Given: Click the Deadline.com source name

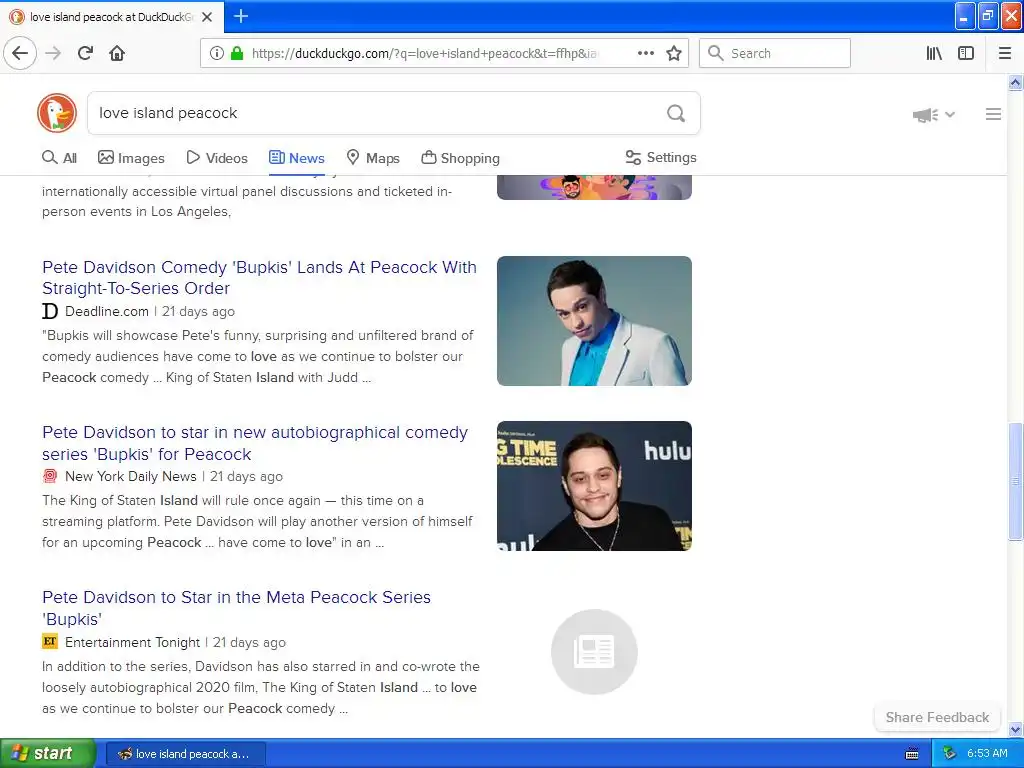Looking at the screenshot, I should pyautogui.click(x=107, y=312).
